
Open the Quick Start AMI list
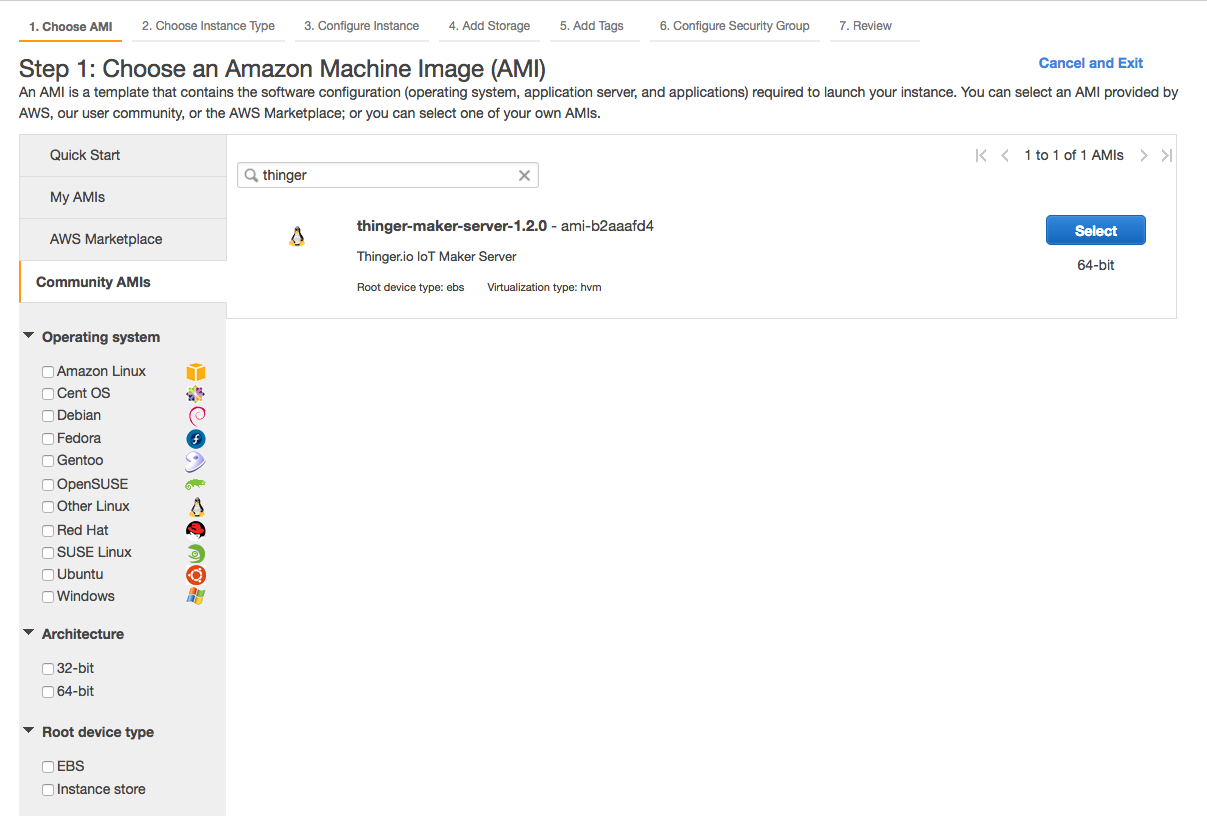[x=123, y=155]
